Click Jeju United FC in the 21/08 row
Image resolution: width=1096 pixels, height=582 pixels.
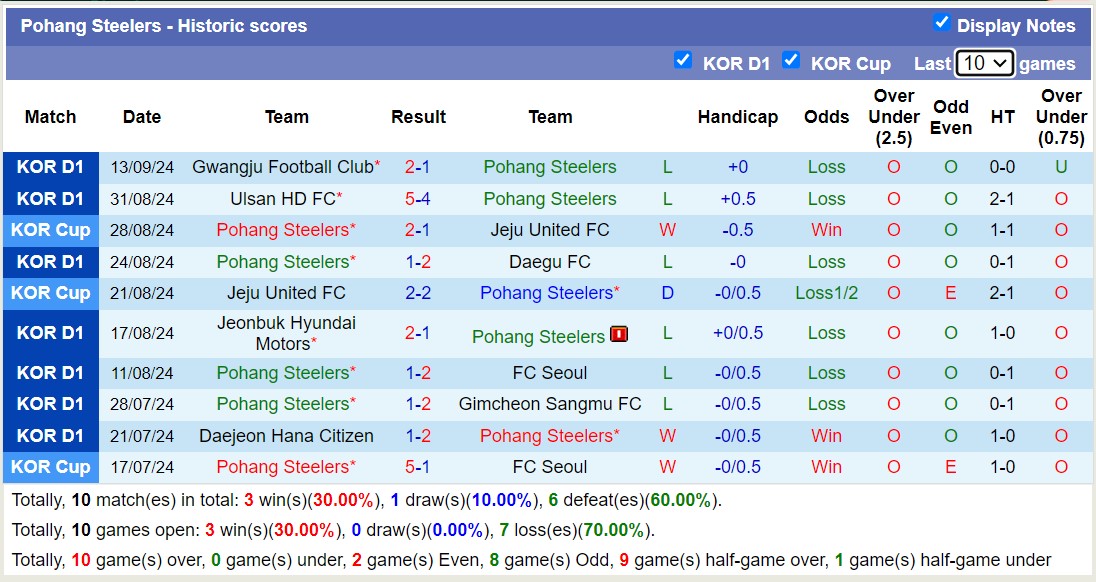click(286, 293)
